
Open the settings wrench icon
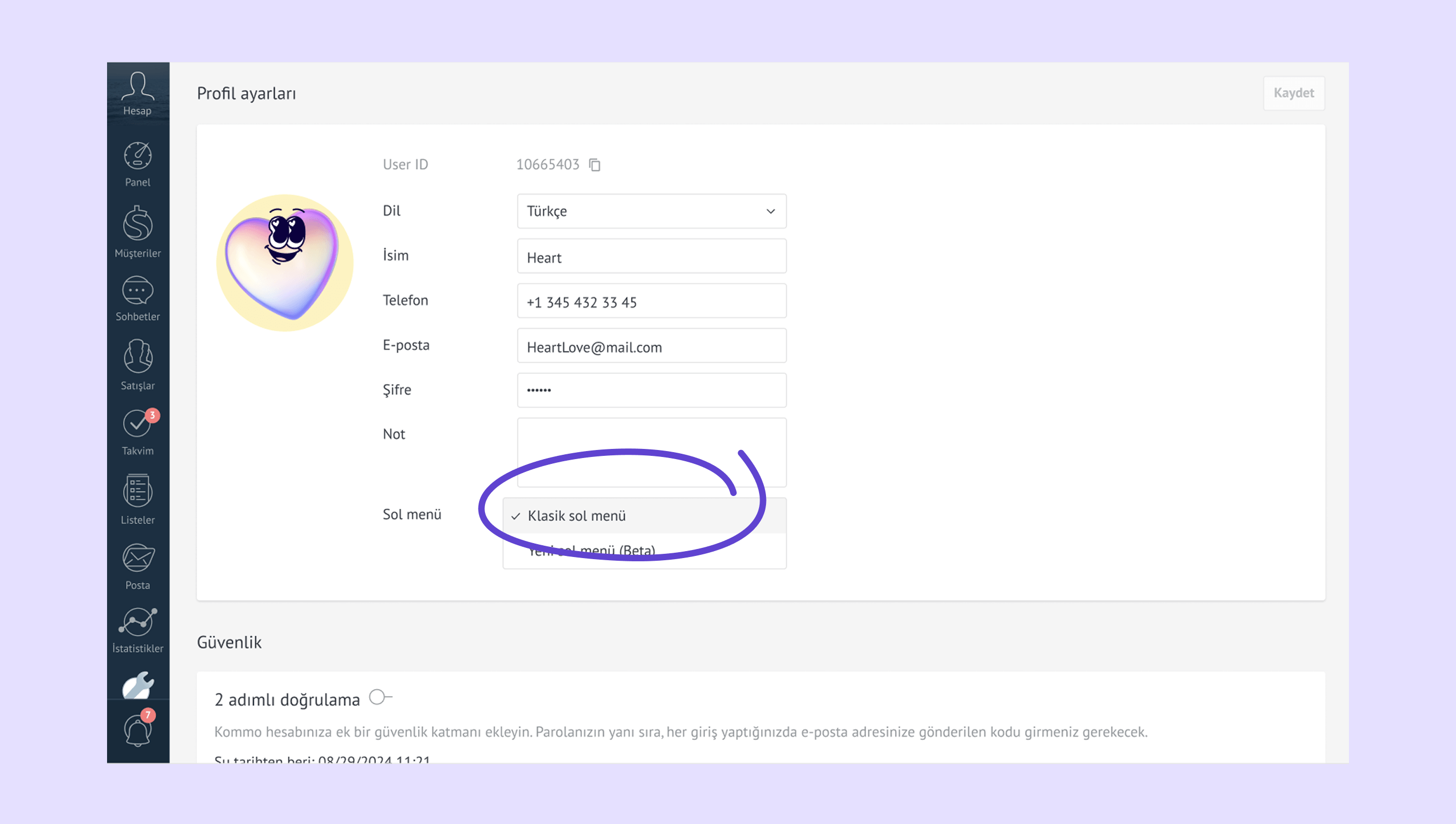click(x=138, y=685)
